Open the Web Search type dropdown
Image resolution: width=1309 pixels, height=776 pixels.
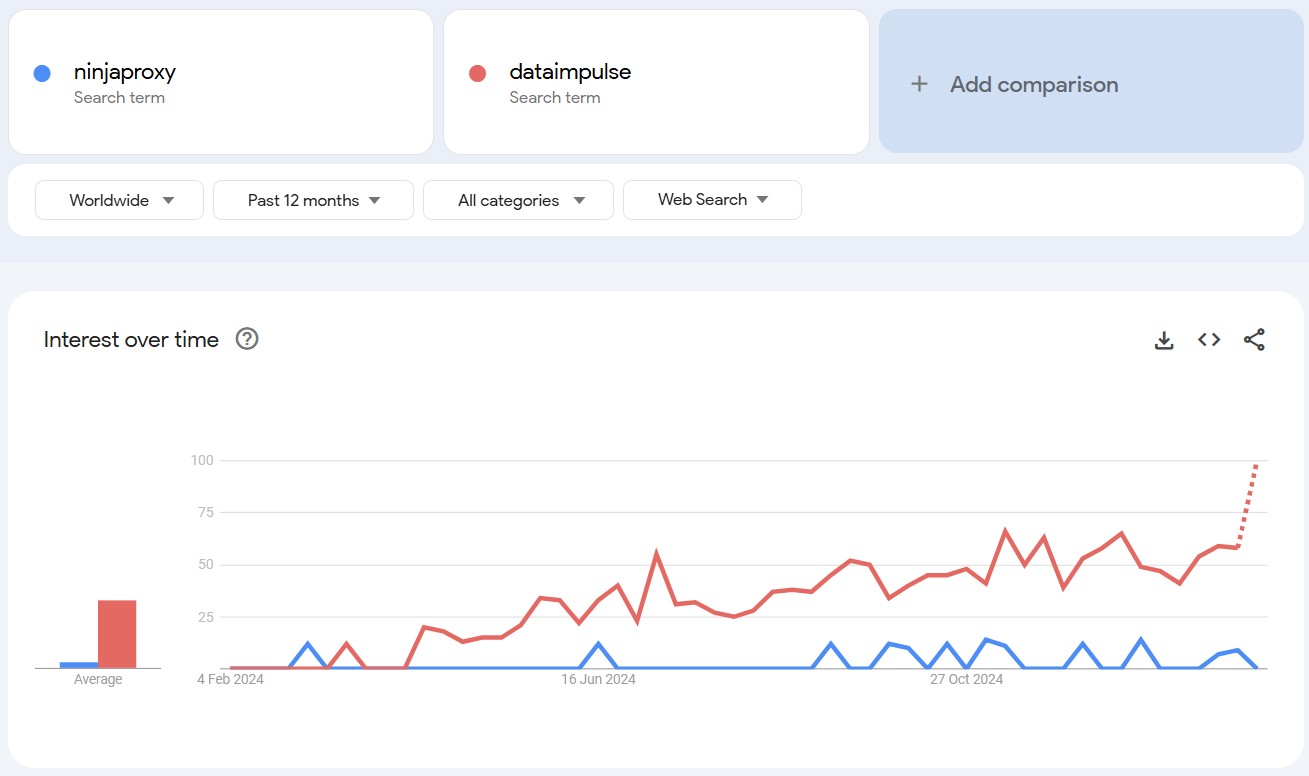click(712, 200)
